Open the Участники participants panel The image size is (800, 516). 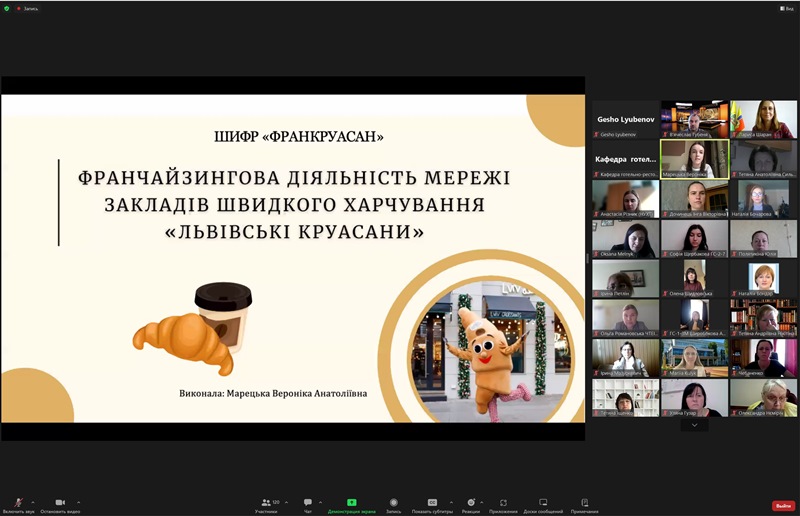[x=266, y=503]
